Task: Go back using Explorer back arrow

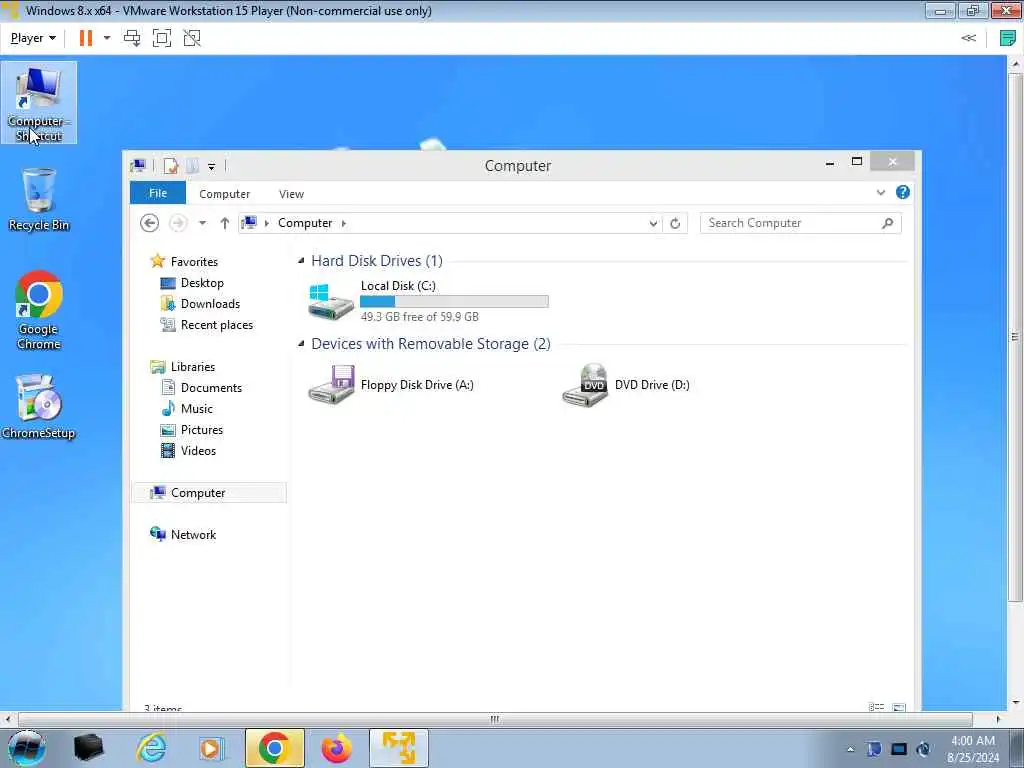Action: (150, 223)
